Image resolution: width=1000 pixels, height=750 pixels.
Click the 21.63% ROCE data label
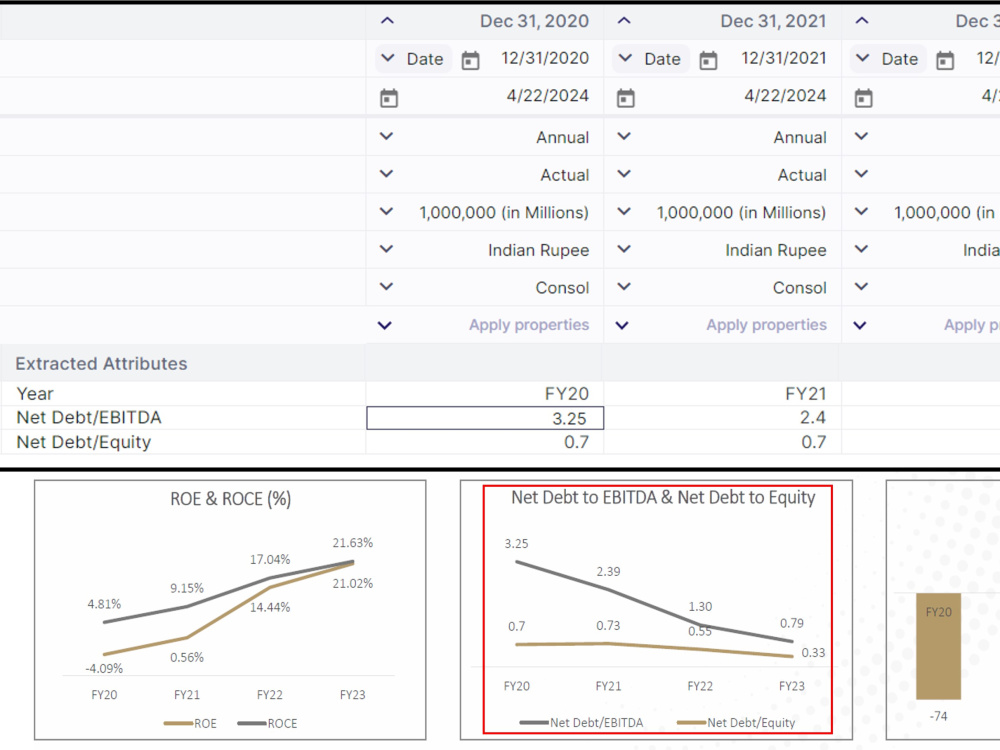pyautogui.click(x=353, y=543)
